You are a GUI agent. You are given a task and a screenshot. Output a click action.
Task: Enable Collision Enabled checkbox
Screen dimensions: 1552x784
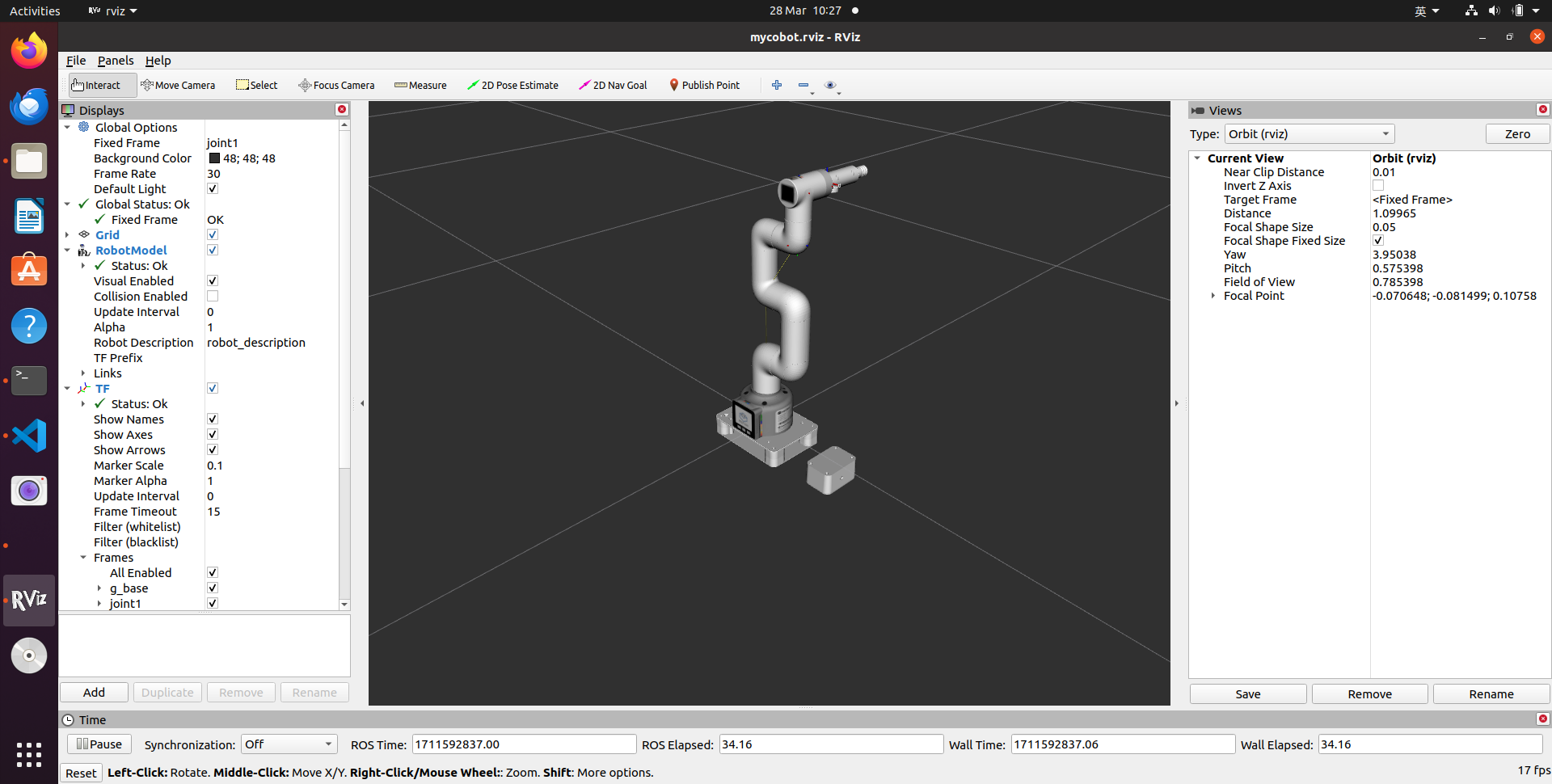(x=213, y=296)
